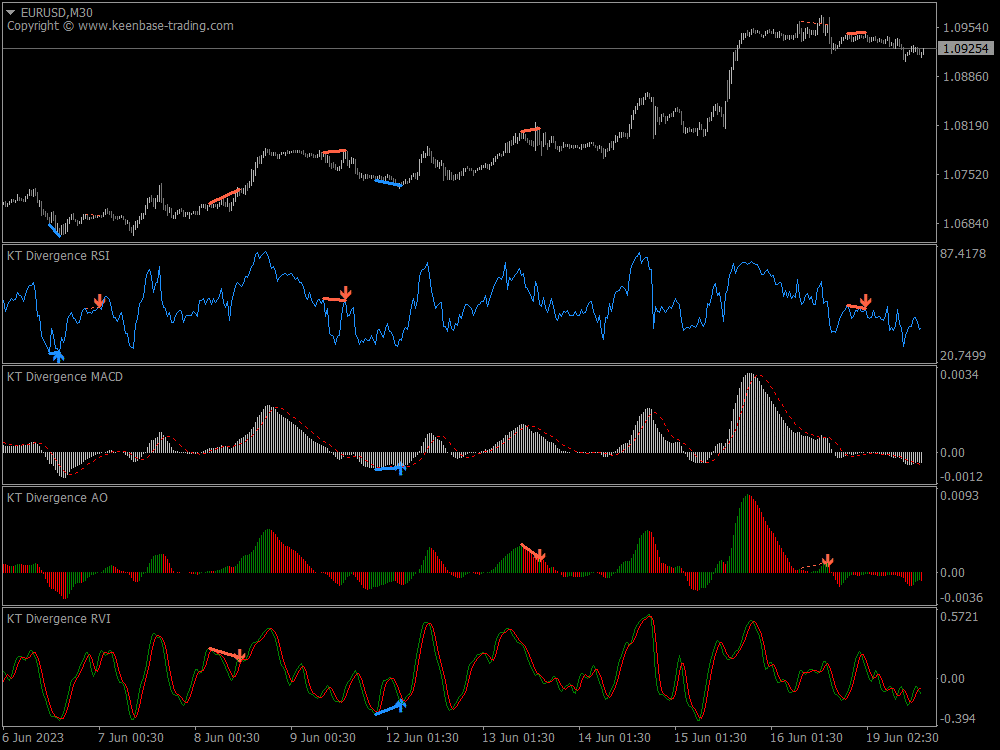Click the KT Divergence MACD panel label

click(62, 377)
